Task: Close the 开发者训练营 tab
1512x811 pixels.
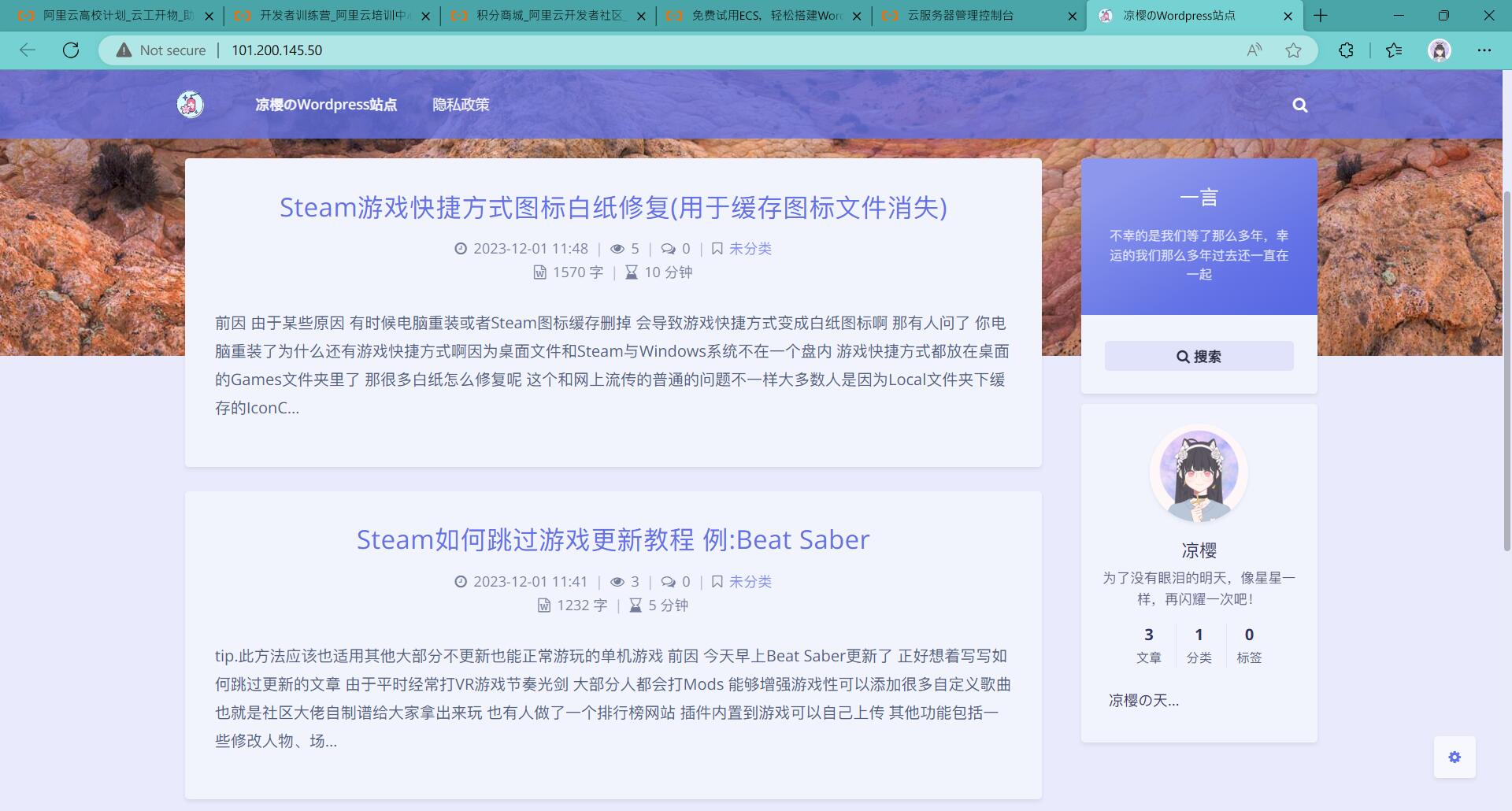Action: tap(426, 16)
